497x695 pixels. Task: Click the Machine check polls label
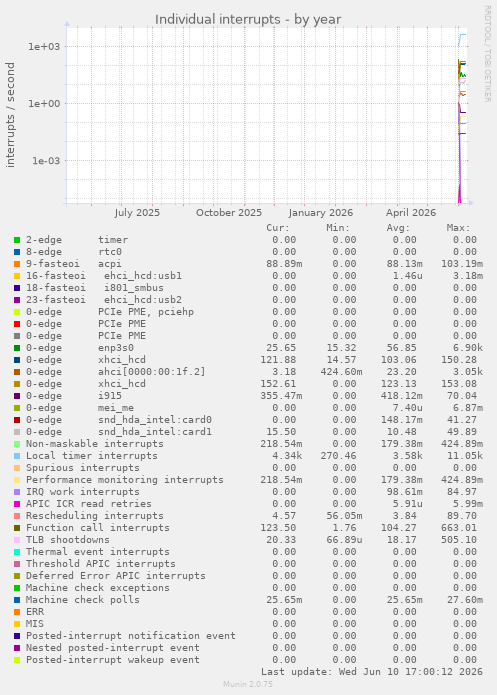(82, 600)
